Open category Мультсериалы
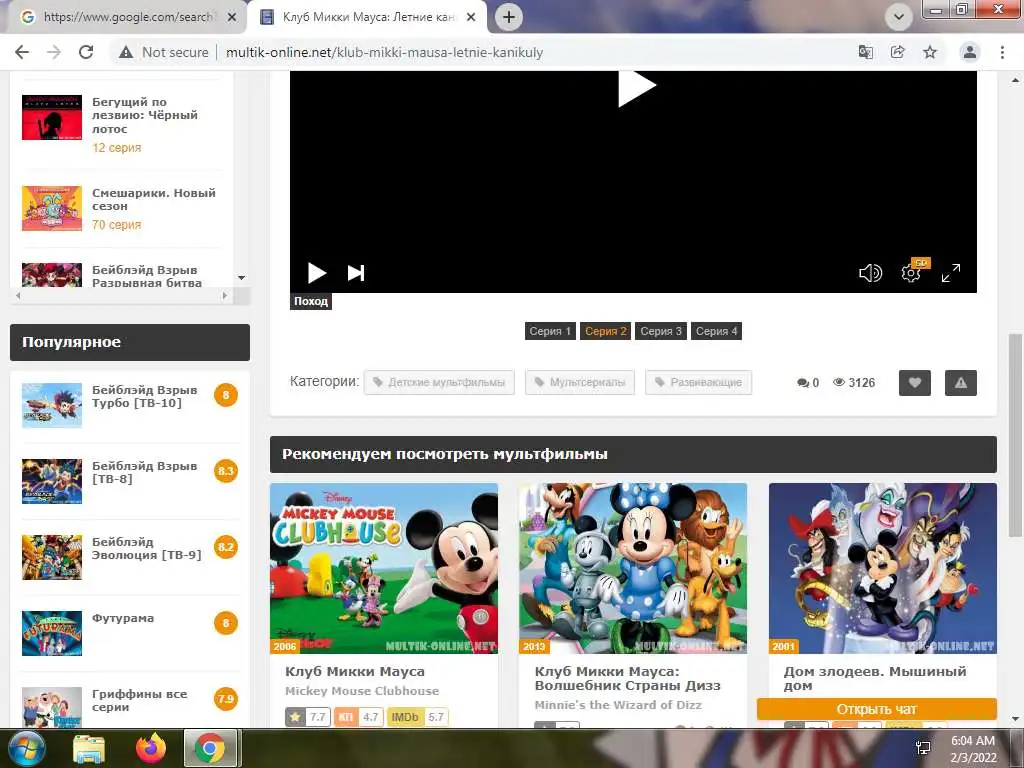Image resolution: width=1024 pixels, height=768 pixels. (x=580, y=382)
